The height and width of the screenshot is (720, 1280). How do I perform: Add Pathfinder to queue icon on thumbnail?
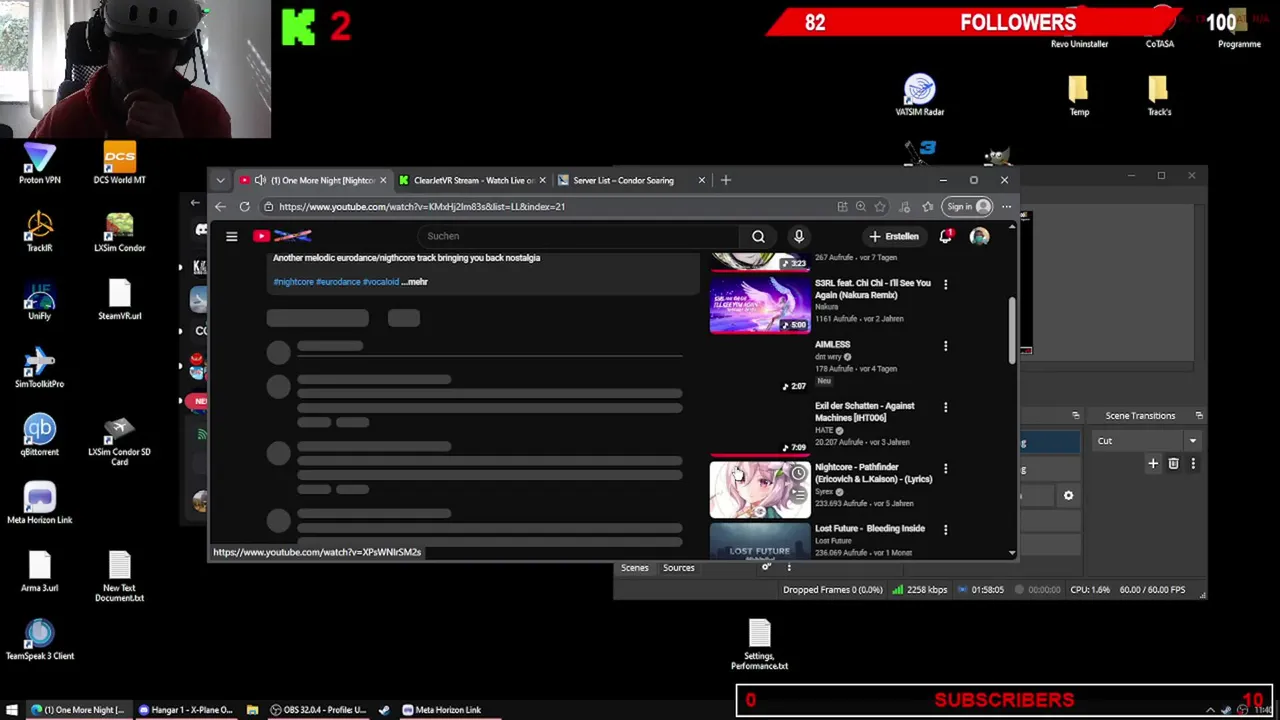(x=798, y=493)
